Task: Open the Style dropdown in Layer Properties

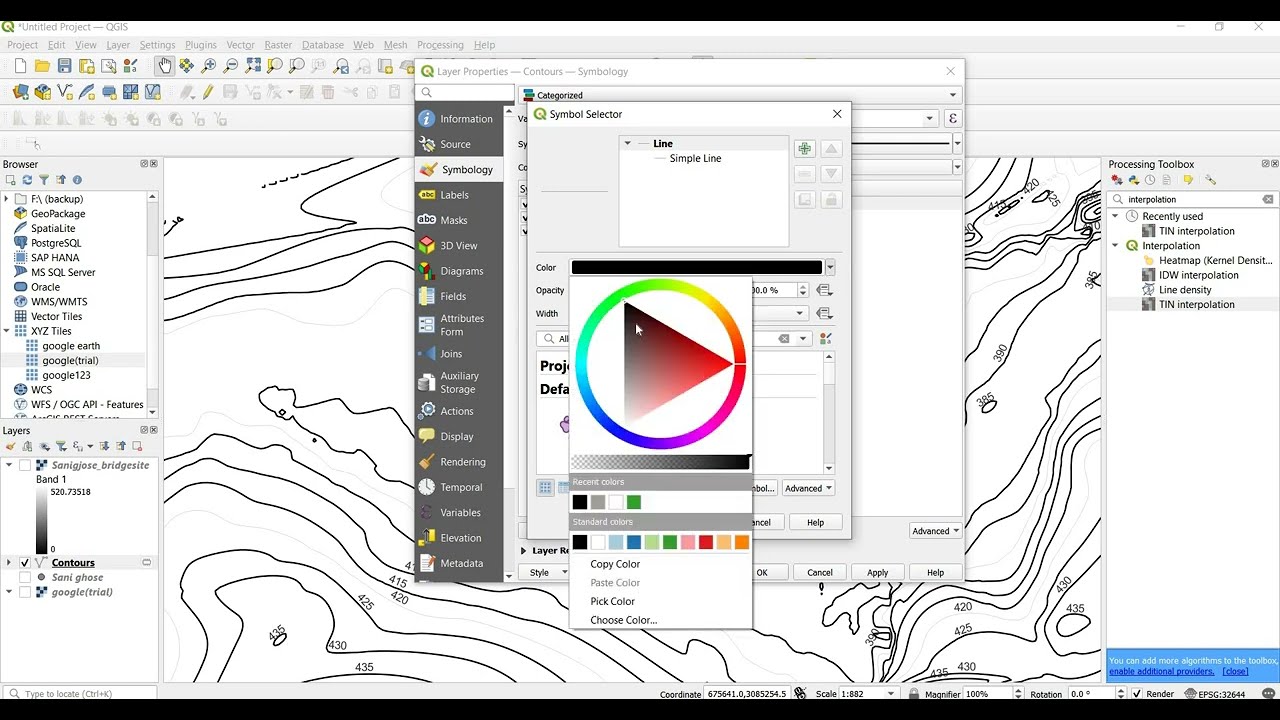Action: (x=544, y=573)
